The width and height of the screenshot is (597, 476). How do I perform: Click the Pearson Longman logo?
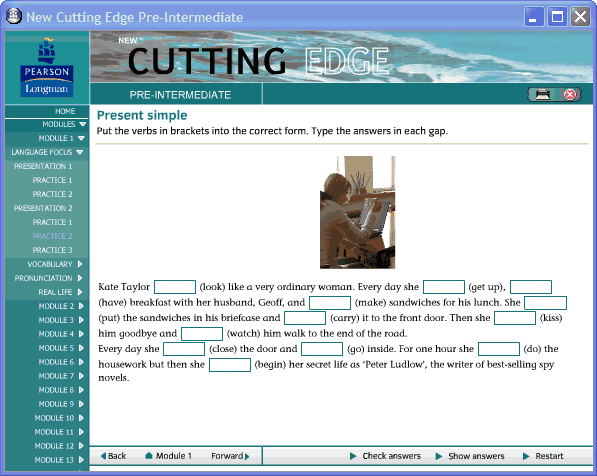pyautogui.click(x=47, y=68)
